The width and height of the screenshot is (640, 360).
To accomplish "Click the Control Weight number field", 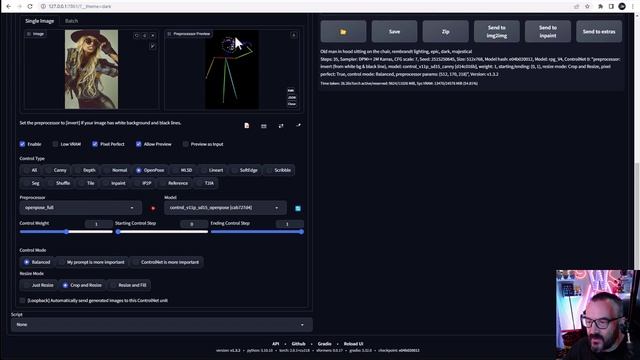I will [98, 224].
